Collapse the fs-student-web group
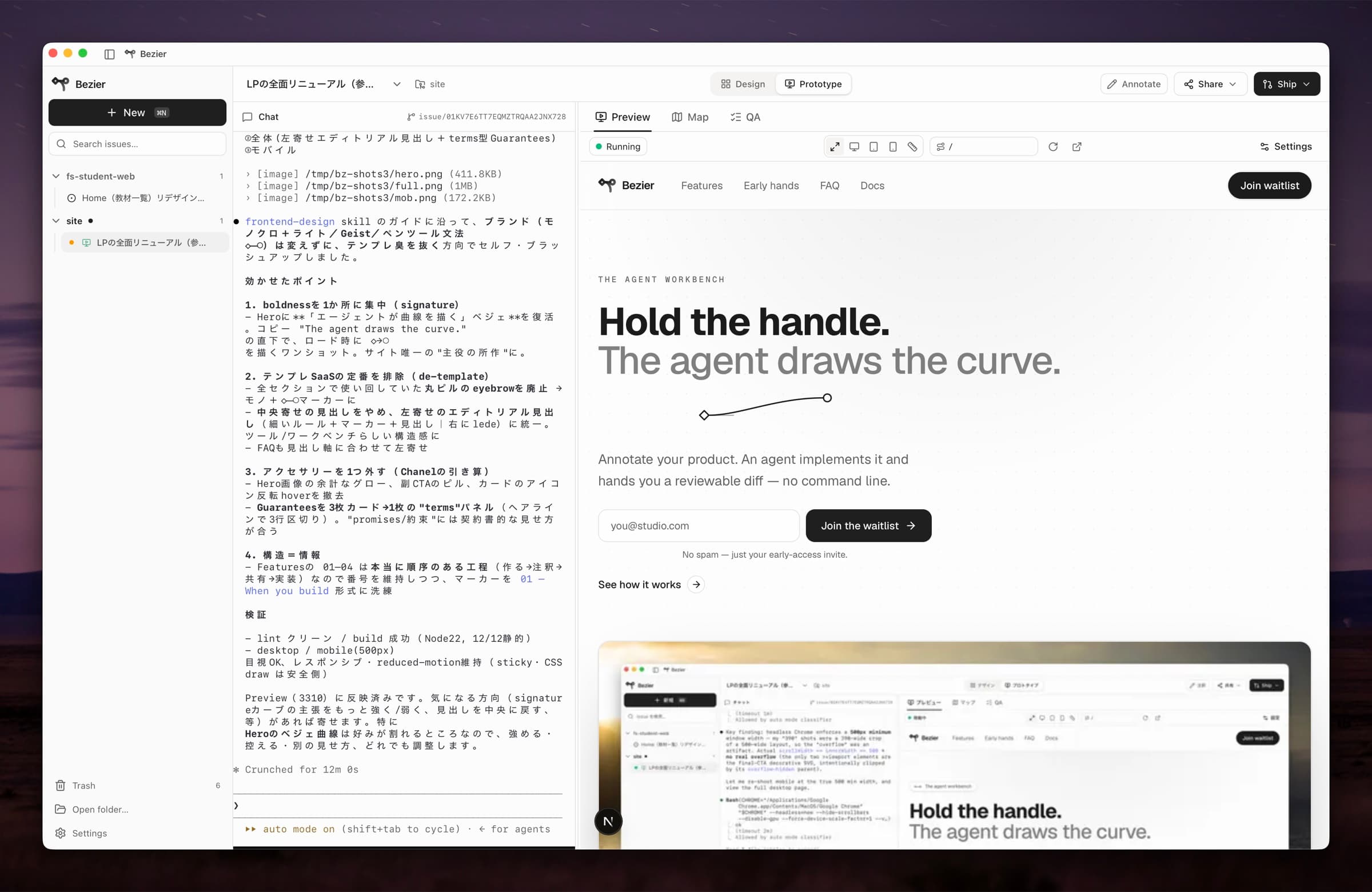The width and height of the screenshot is (1372, 892). coord(56,176)
